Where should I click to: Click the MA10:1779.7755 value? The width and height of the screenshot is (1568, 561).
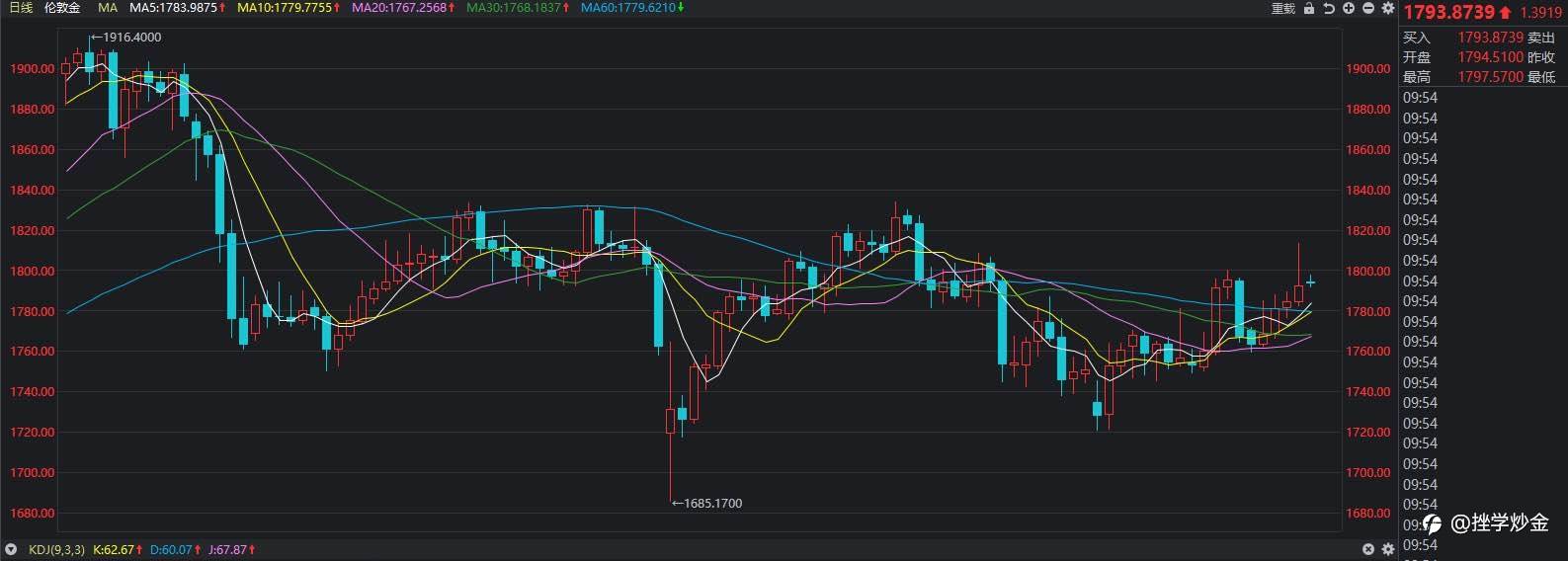pyautogui.click(x=285, y=8)
